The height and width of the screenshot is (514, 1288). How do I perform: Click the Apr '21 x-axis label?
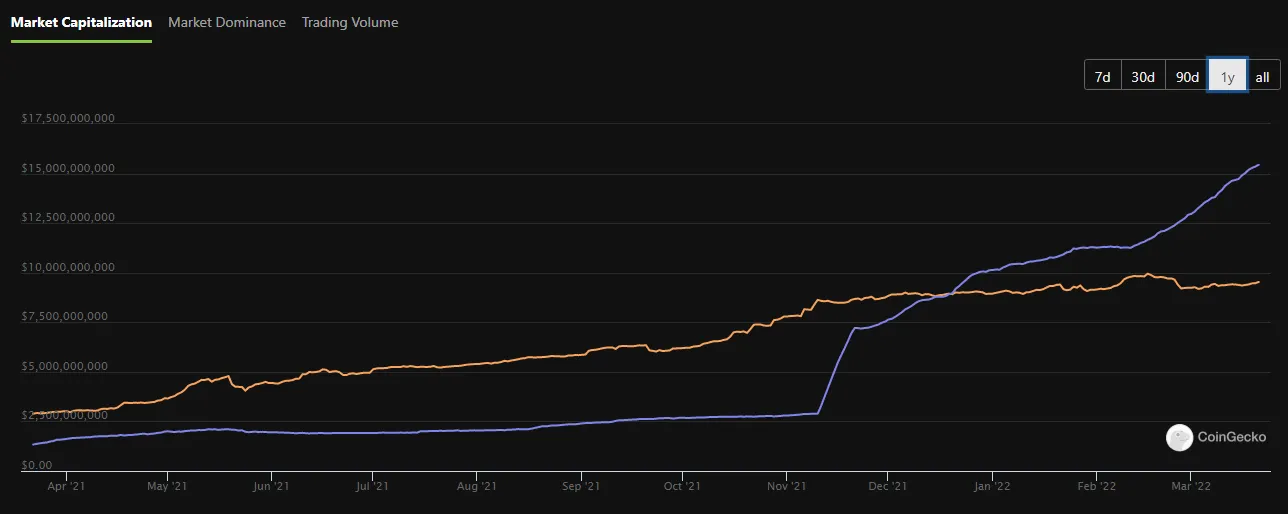pos(65,486)
